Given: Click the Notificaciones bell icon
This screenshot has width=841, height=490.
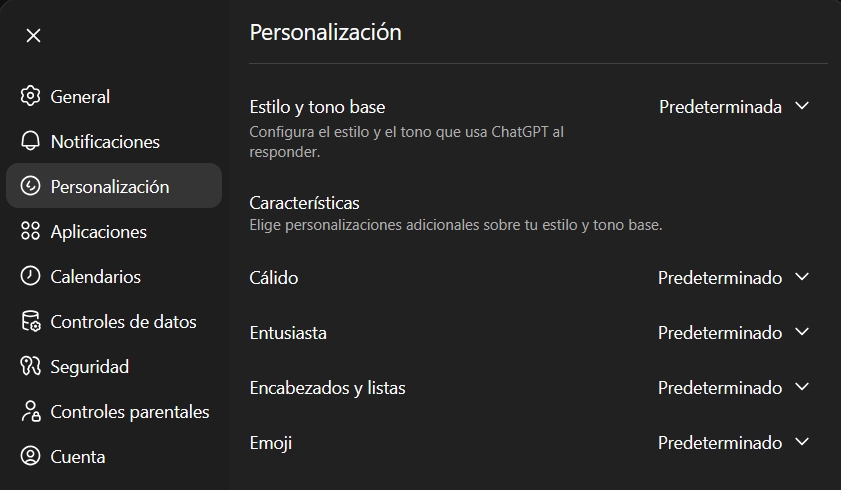Looking at the screenshot, I should click(31, 142).
